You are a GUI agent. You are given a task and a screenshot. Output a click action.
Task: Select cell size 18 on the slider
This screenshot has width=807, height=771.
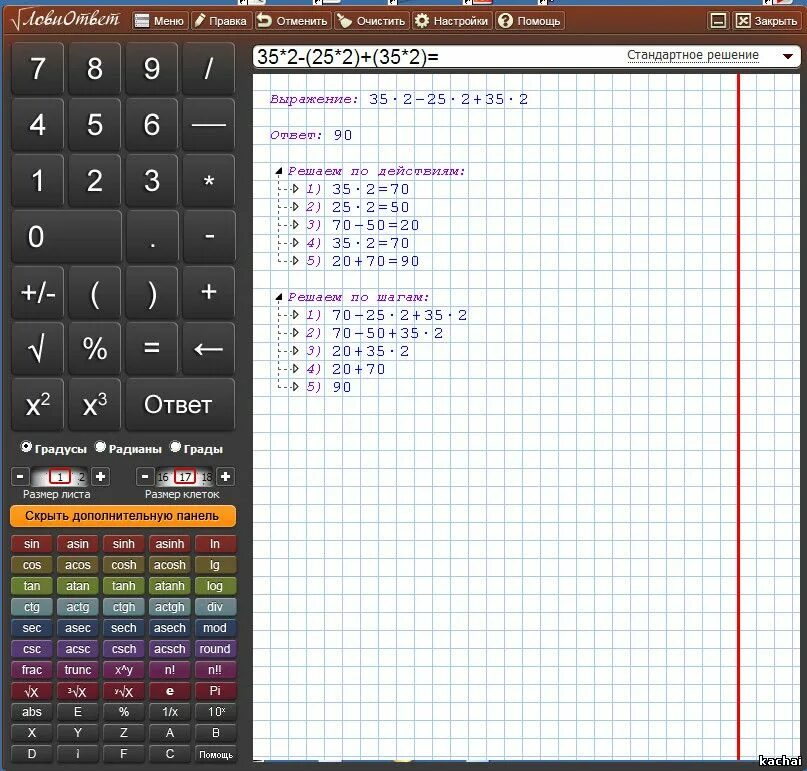(x=207, y=478)
